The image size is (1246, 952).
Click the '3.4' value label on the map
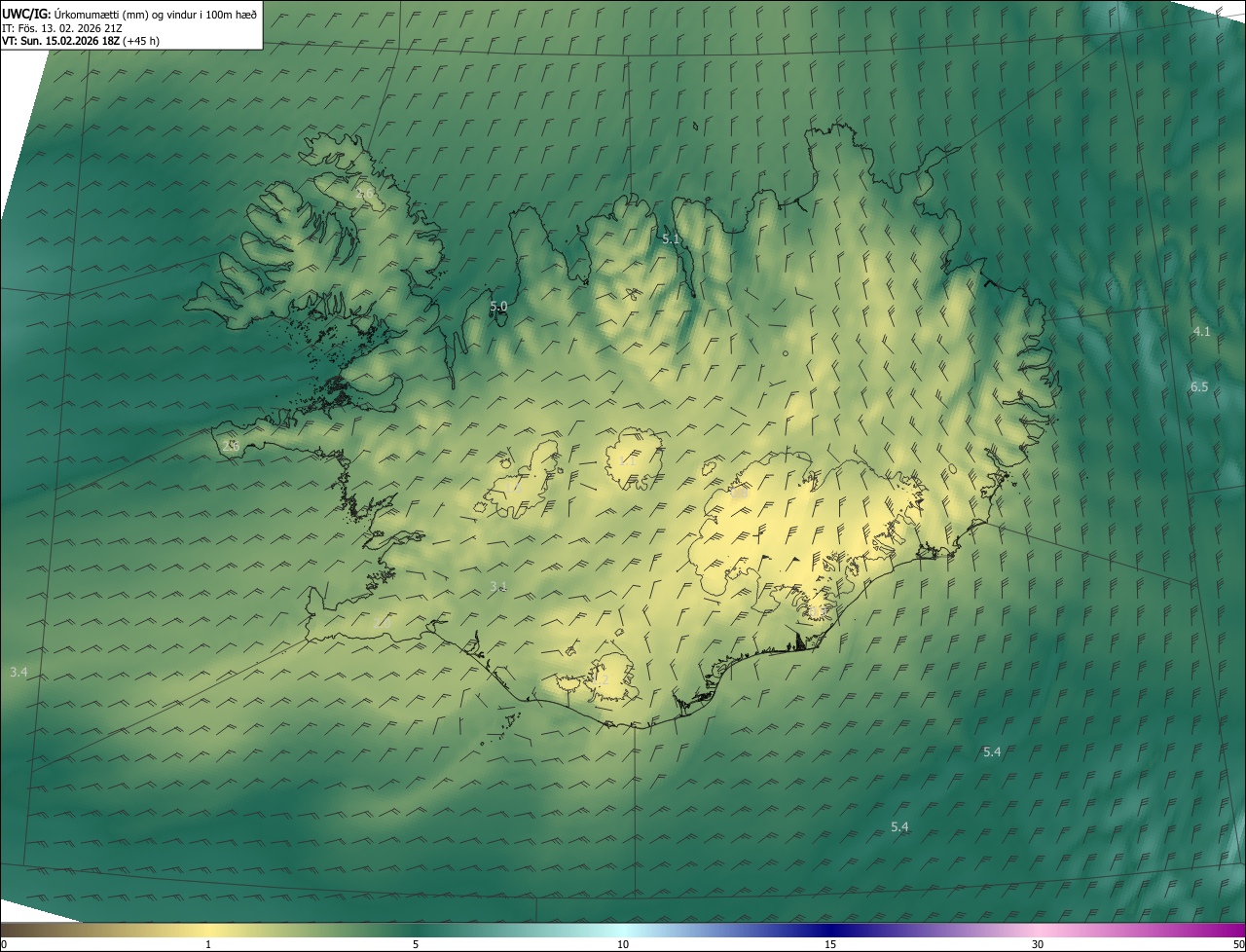(x=18, y=672)
